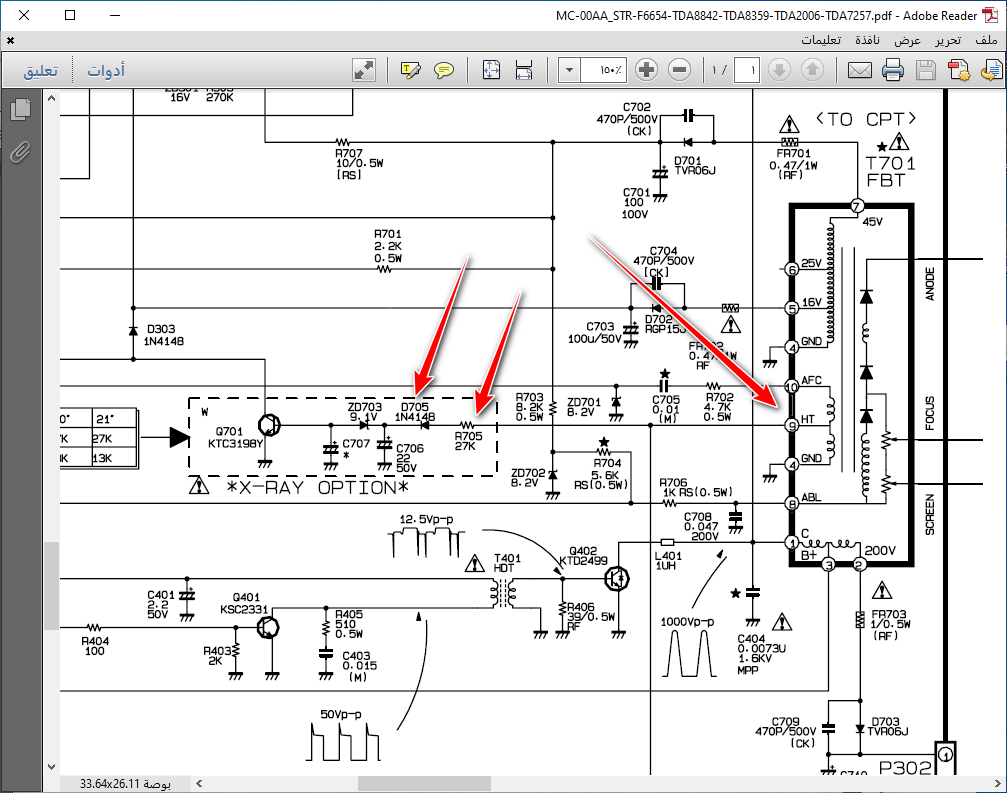Convert file to PDF online
Viewport: 1007px width, 793px height.
pyautogui.click(x=959, y=70)
